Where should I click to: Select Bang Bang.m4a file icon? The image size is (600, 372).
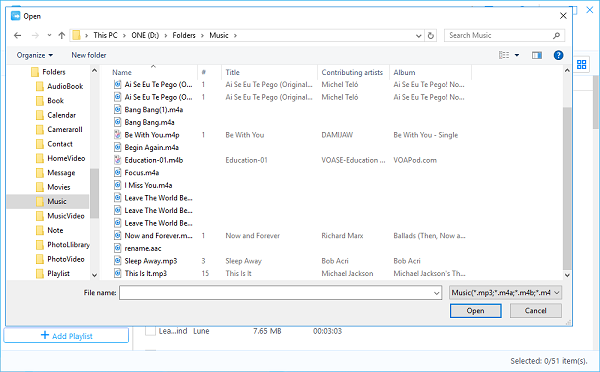[117, 122]
